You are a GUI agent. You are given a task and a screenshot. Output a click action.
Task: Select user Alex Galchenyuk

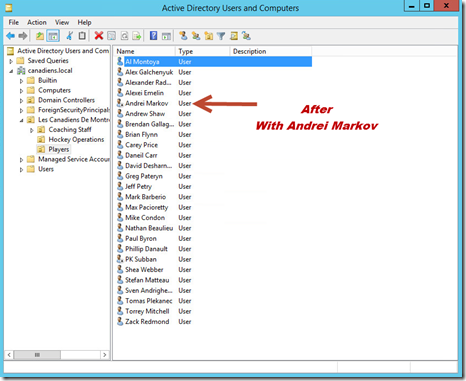point(149,72)
